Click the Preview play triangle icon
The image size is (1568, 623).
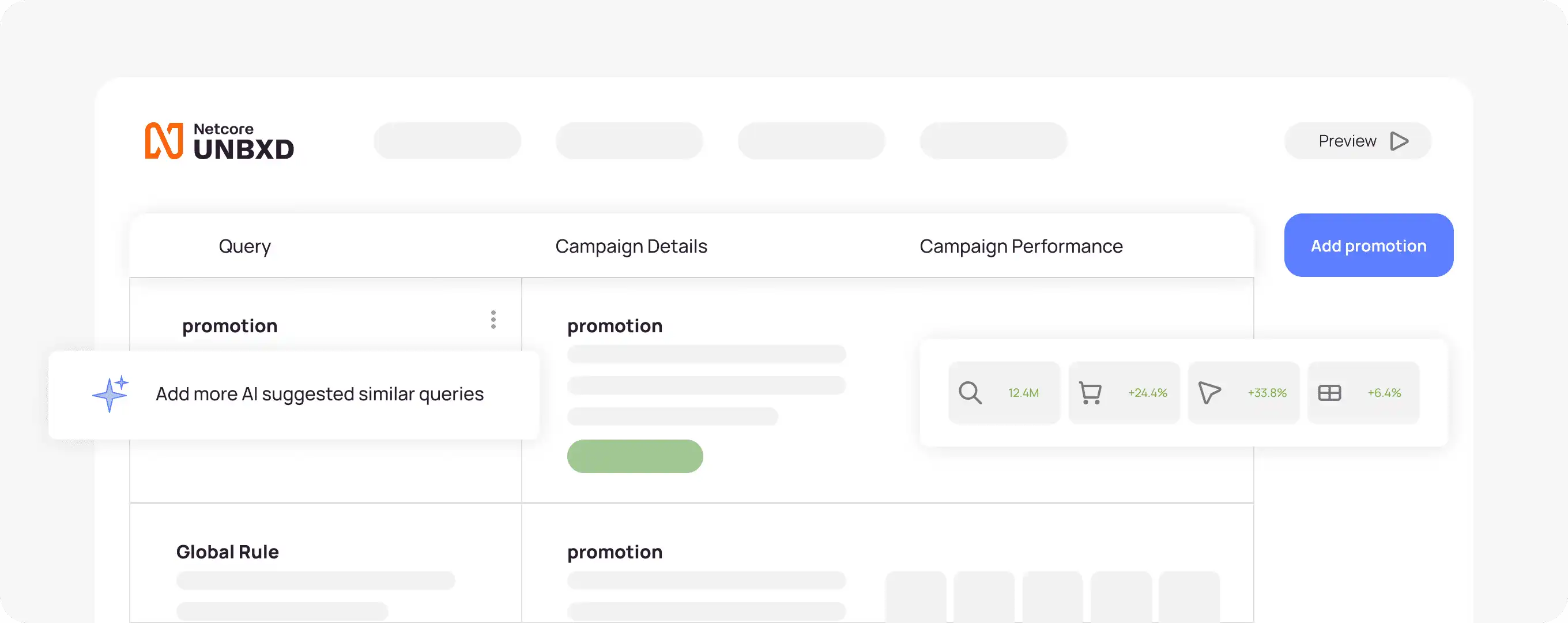pos(1399,141)
